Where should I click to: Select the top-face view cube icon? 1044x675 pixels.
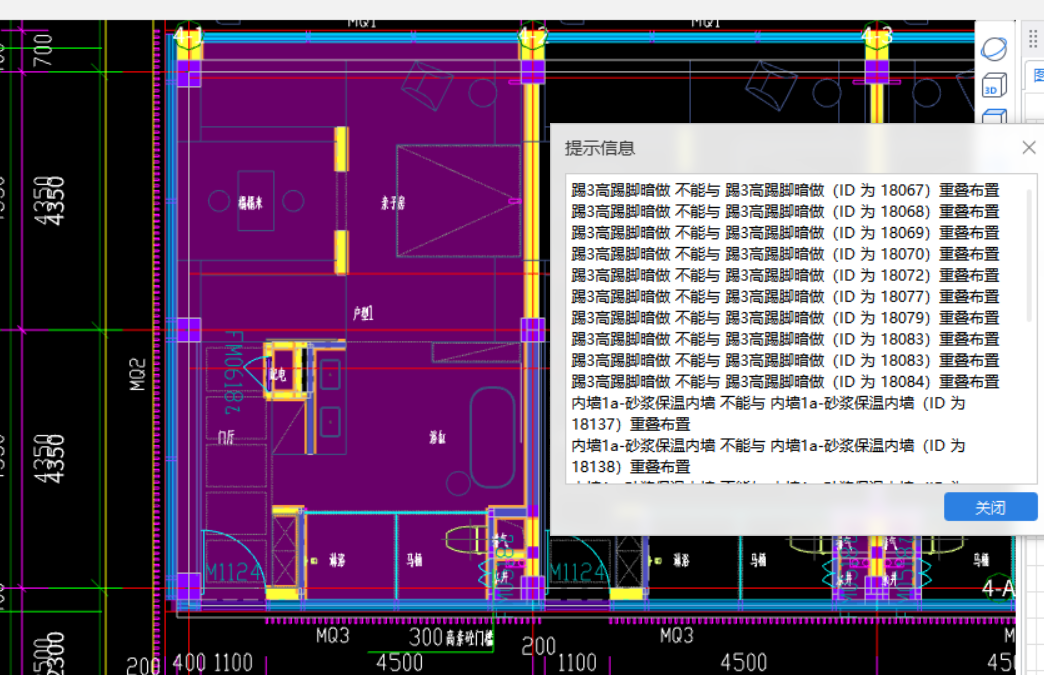click(994, 116)
